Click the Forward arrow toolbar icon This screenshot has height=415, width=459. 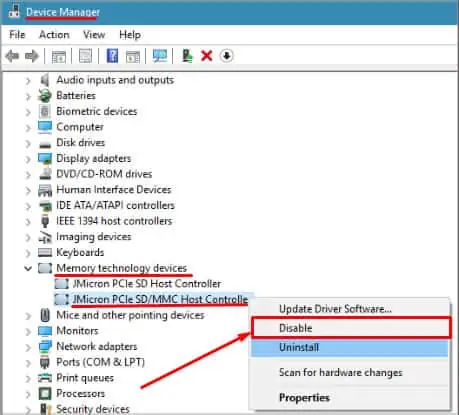32,56
